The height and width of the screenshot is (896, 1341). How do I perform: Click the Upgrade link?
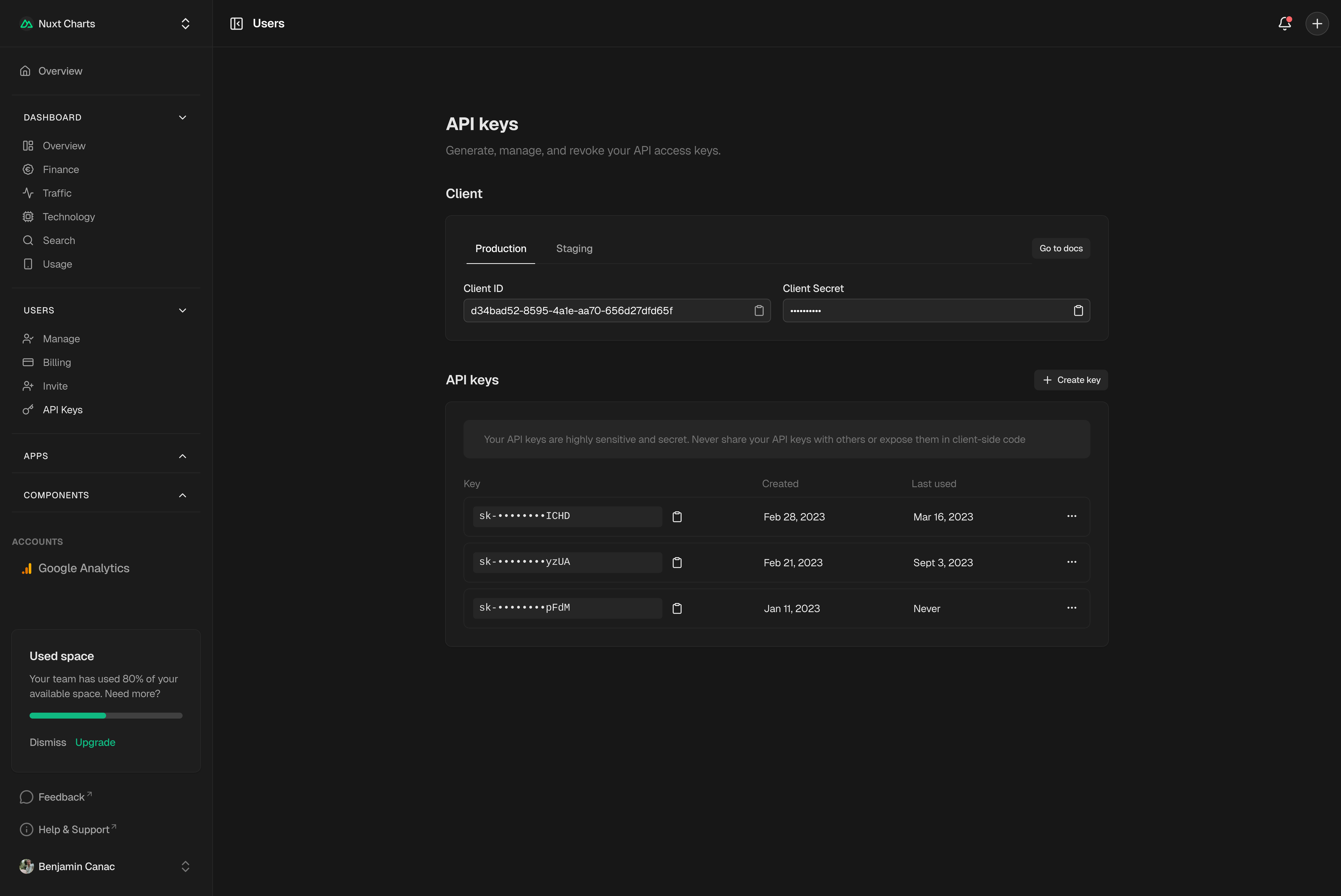95,742
